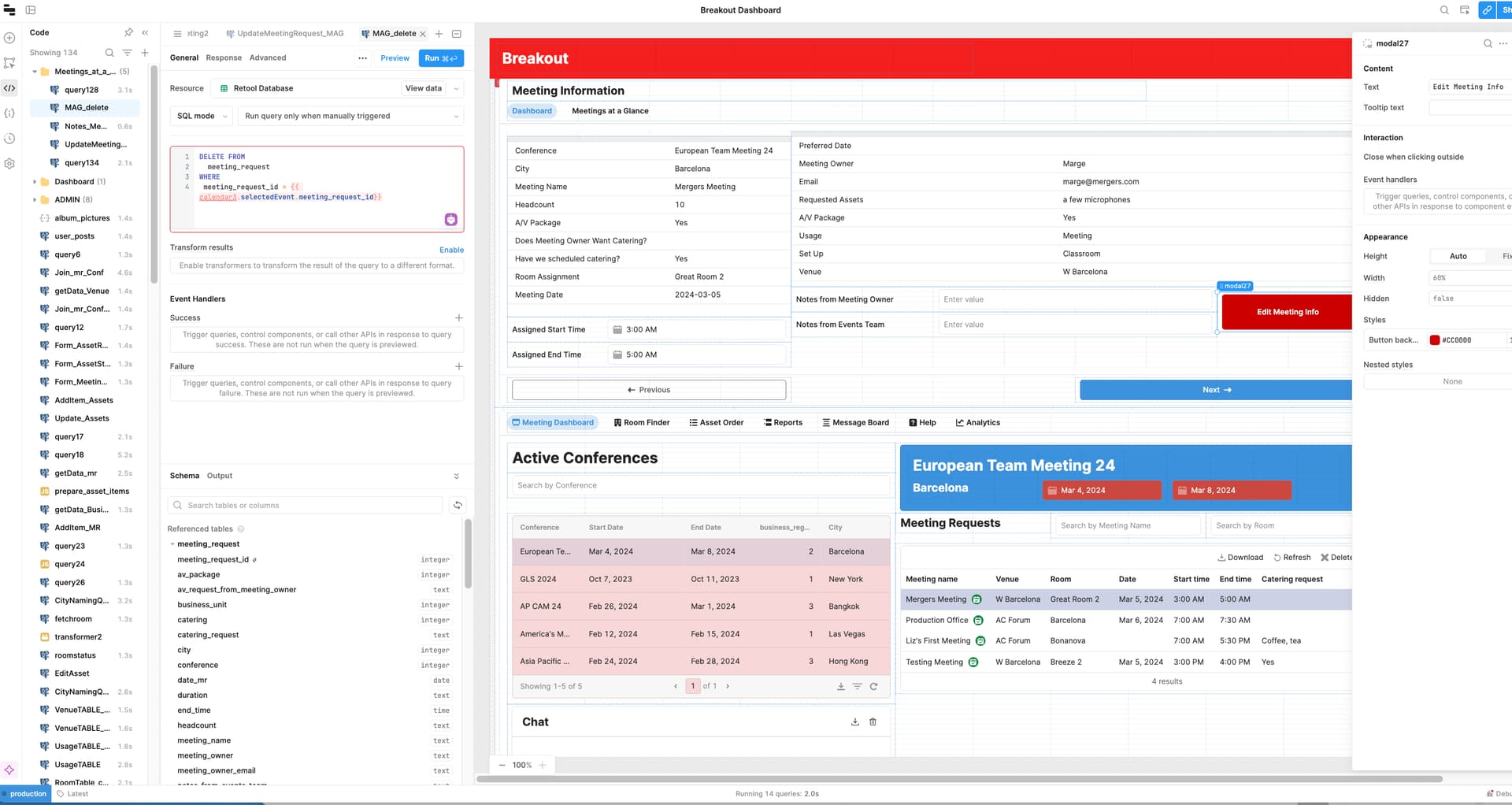Click the Button background red color swatch

tap(1435, 340)
